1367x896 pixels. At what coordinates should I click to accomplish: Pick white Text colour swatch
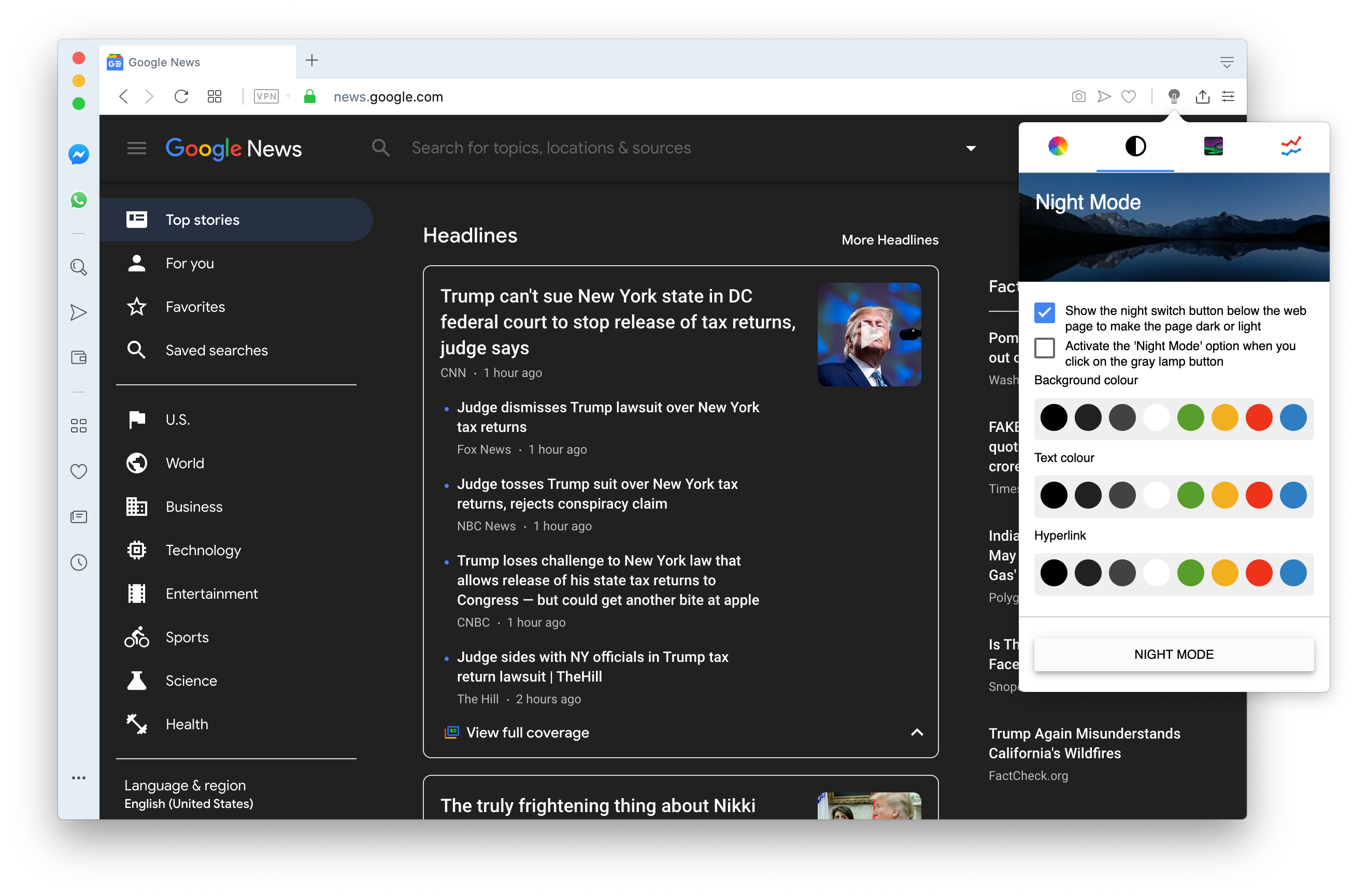coord(1156,495)
